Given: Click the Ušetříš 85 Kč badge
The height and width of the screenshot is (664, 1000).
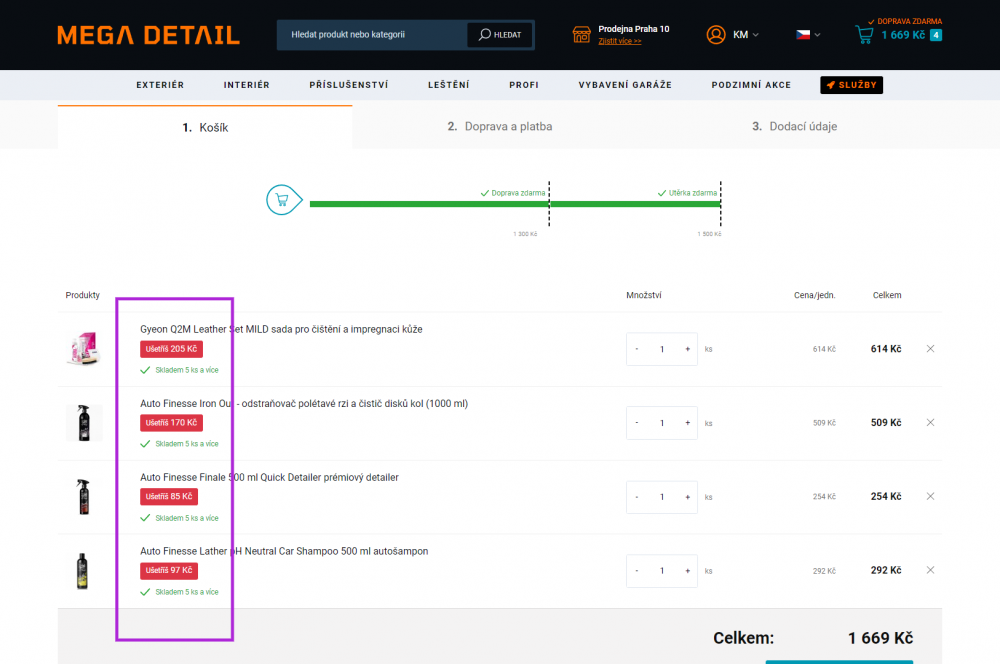Looking at the screenshot, I should 169,496.
